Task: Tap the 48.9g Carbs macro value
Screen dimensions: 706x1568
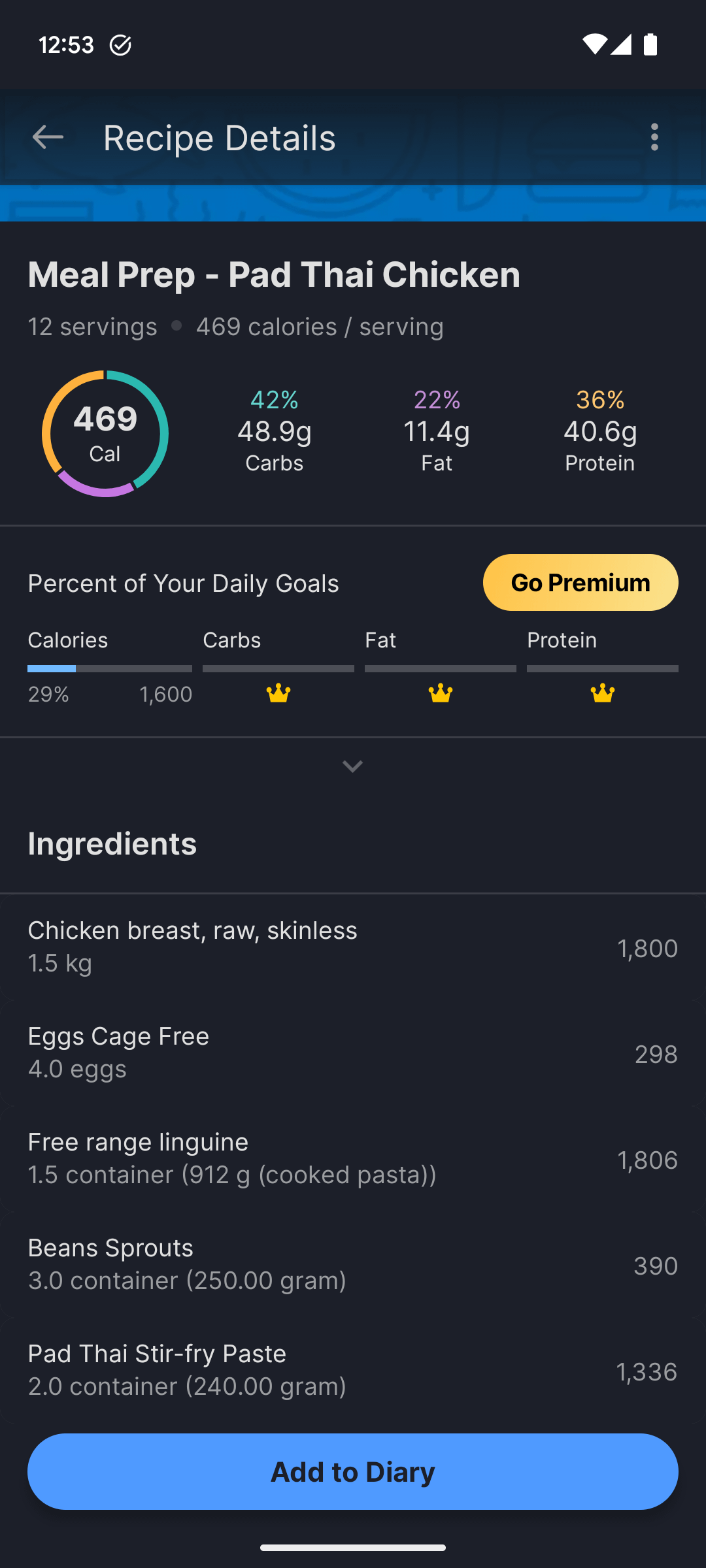Action: (275, 432)
